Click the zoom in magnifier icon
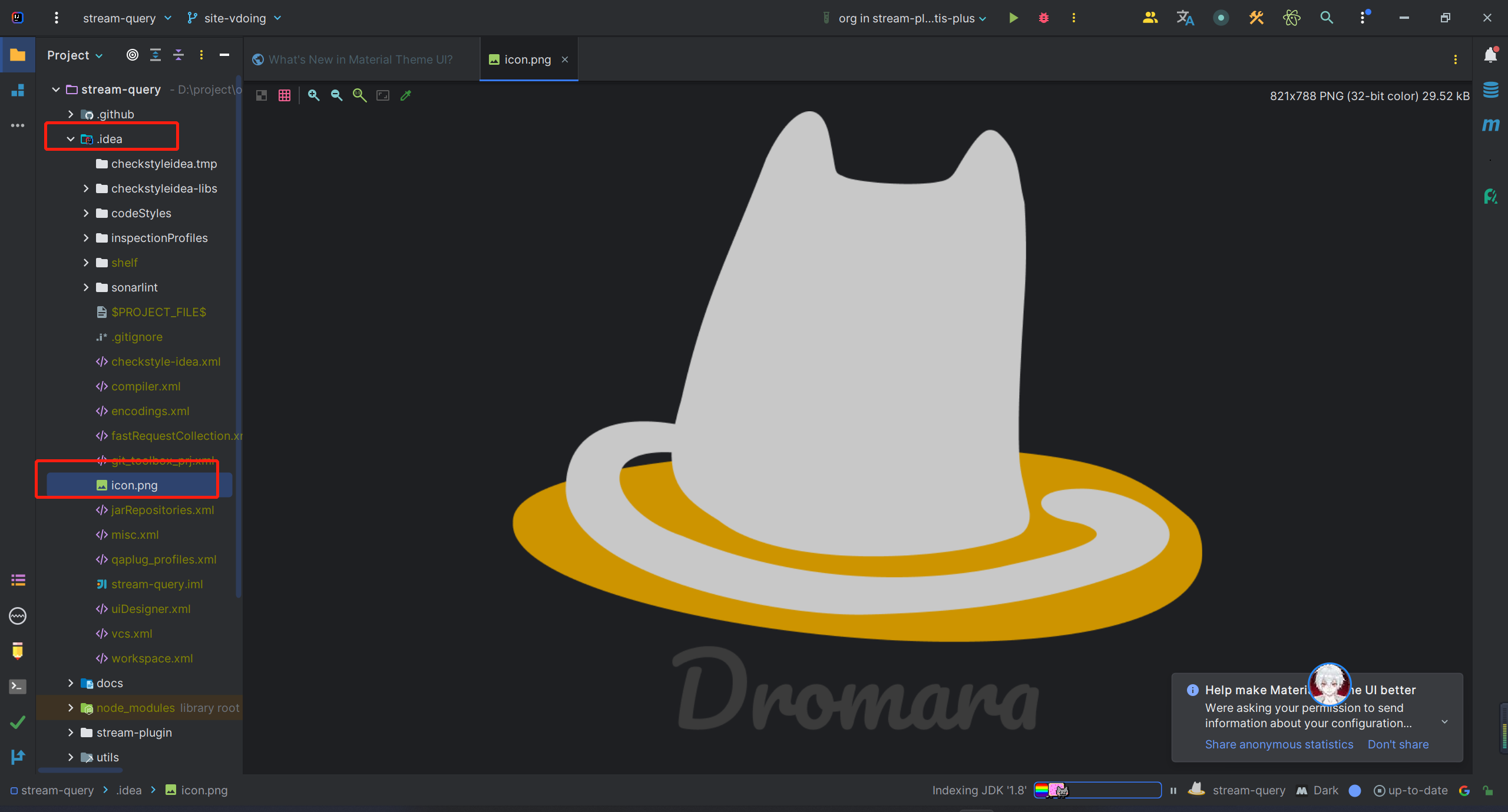Image resolution: width=1508 pixels, height=812 pixels. pos(313,95)
